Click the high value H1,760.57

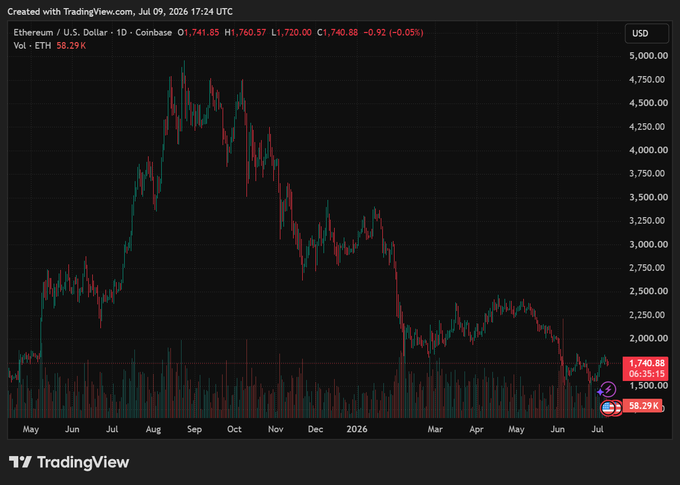[x=245, y=33]
